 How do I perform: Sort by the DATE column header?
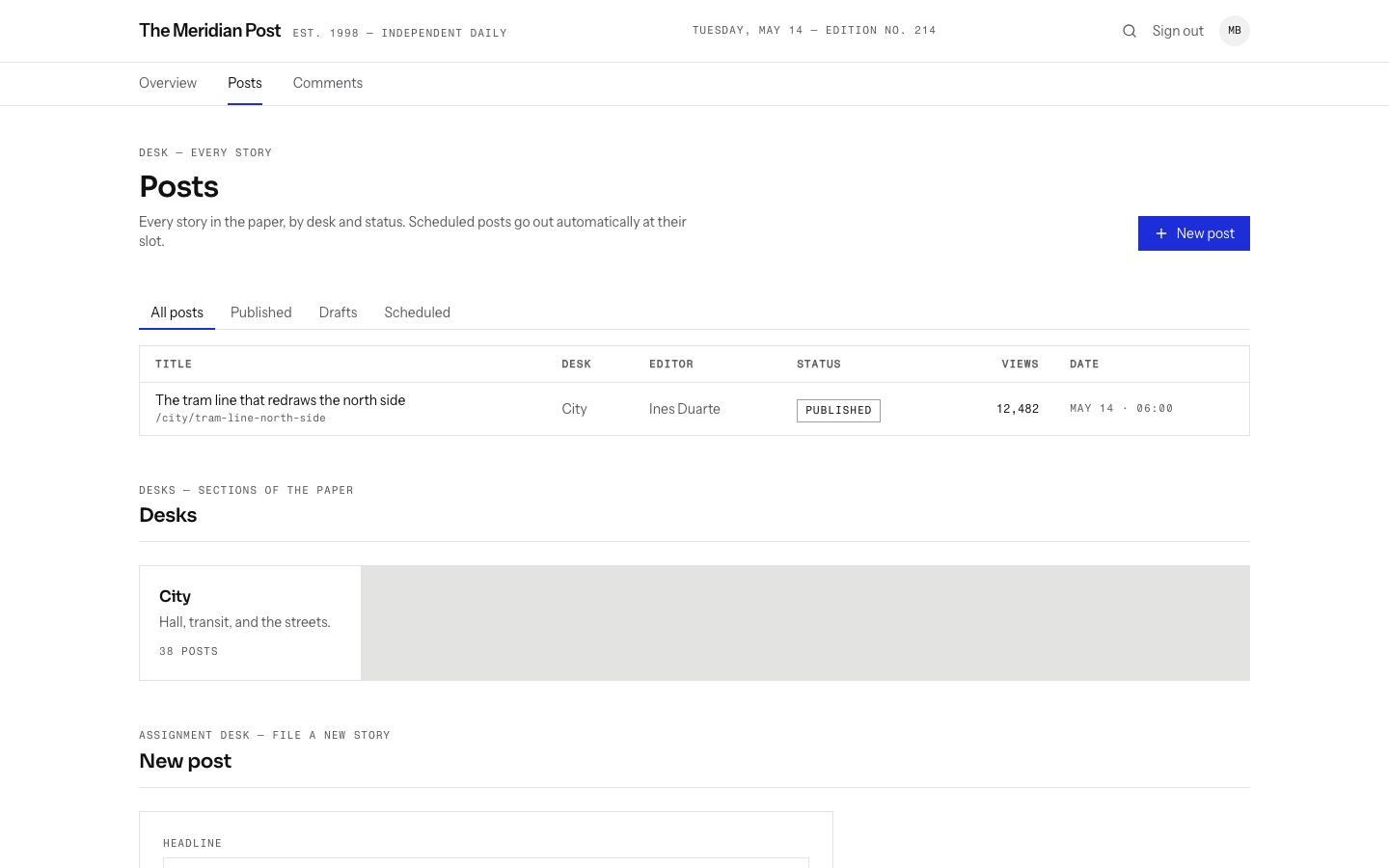pyautogui.click(x=1084, y=365)
